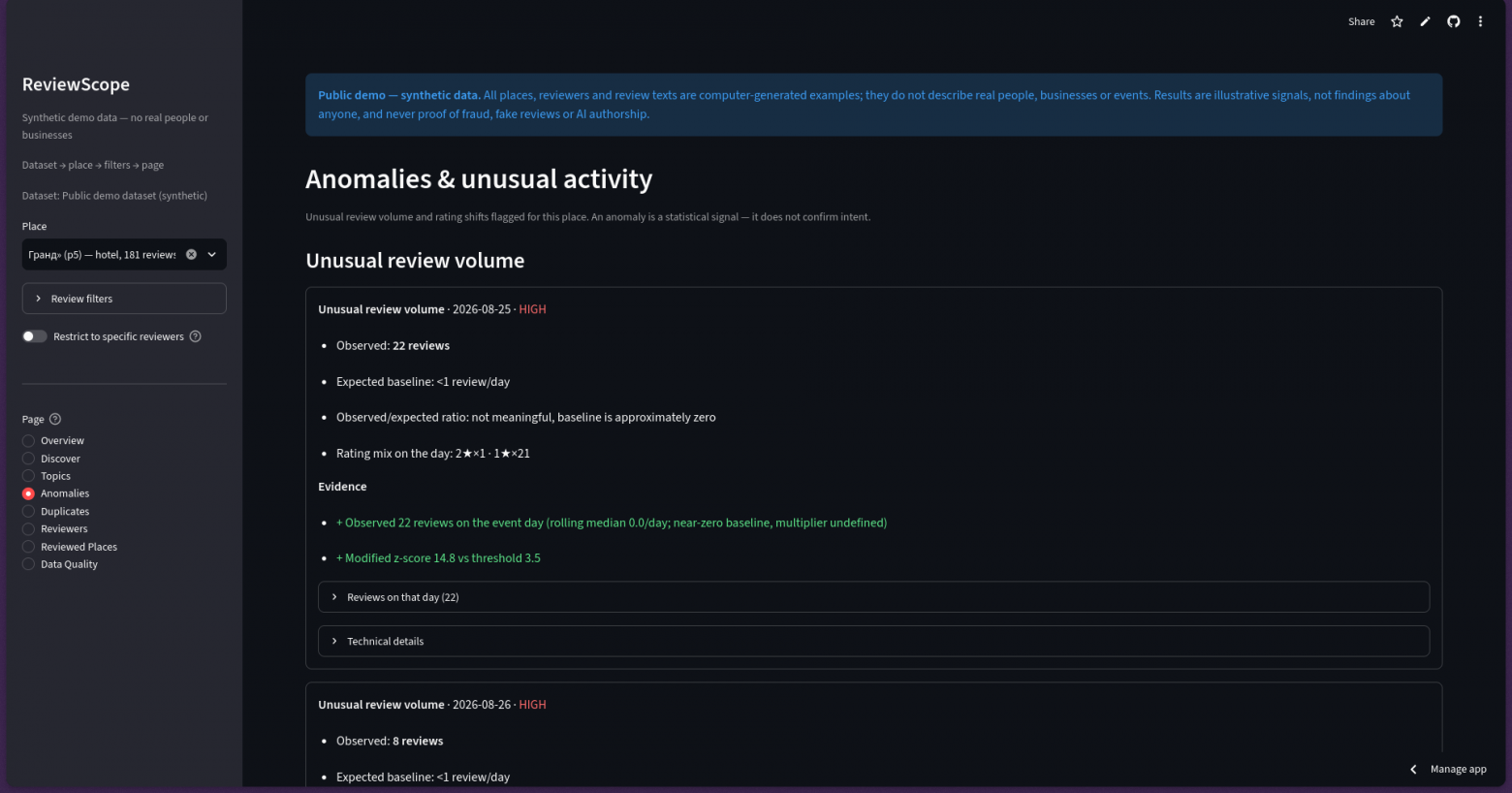Screen dimensions: 1512x793
Task: Select the Duplicates page radio button
Action: click(x=28, y=511)
